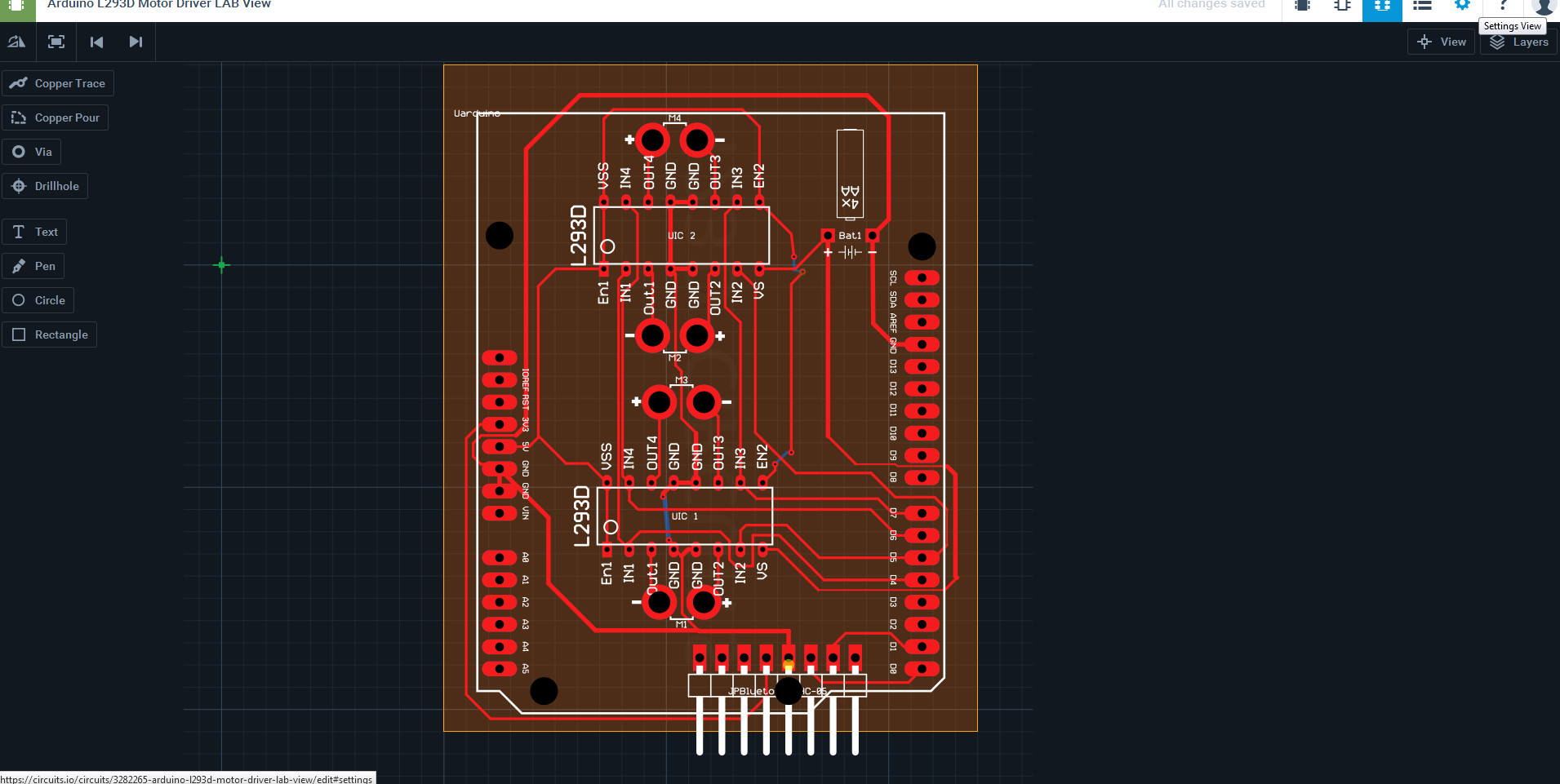Select the Via tool

coord(32,152)
